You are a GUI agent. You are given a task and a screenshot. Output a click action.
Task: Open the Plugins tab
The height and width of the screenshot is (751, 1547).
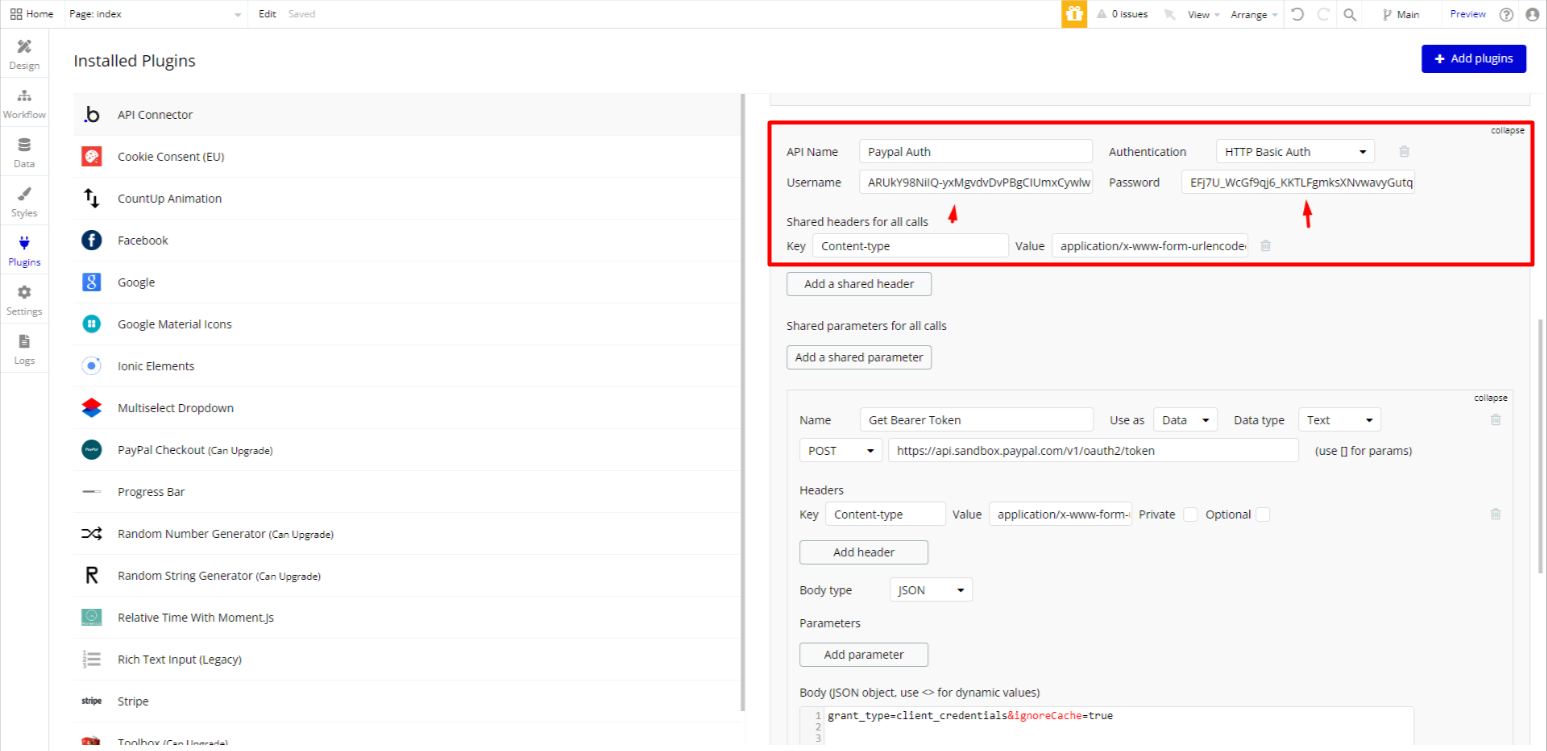pyautogui.click(x=24, y=251)
